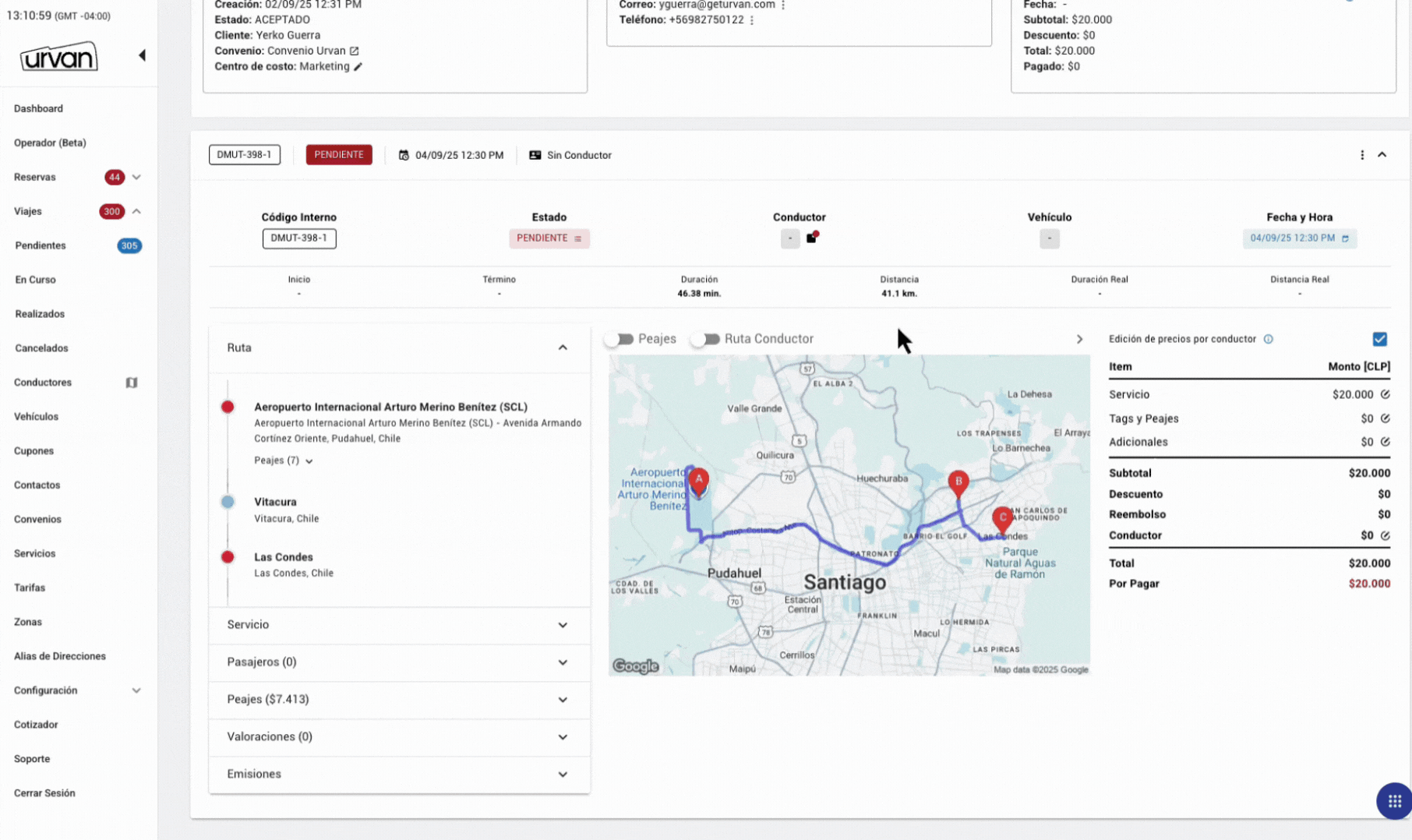Click the assign conductor icon with red dot
Image resolution: width=1412 pixels, height=840 pixels.
click(x=812, y=238)
